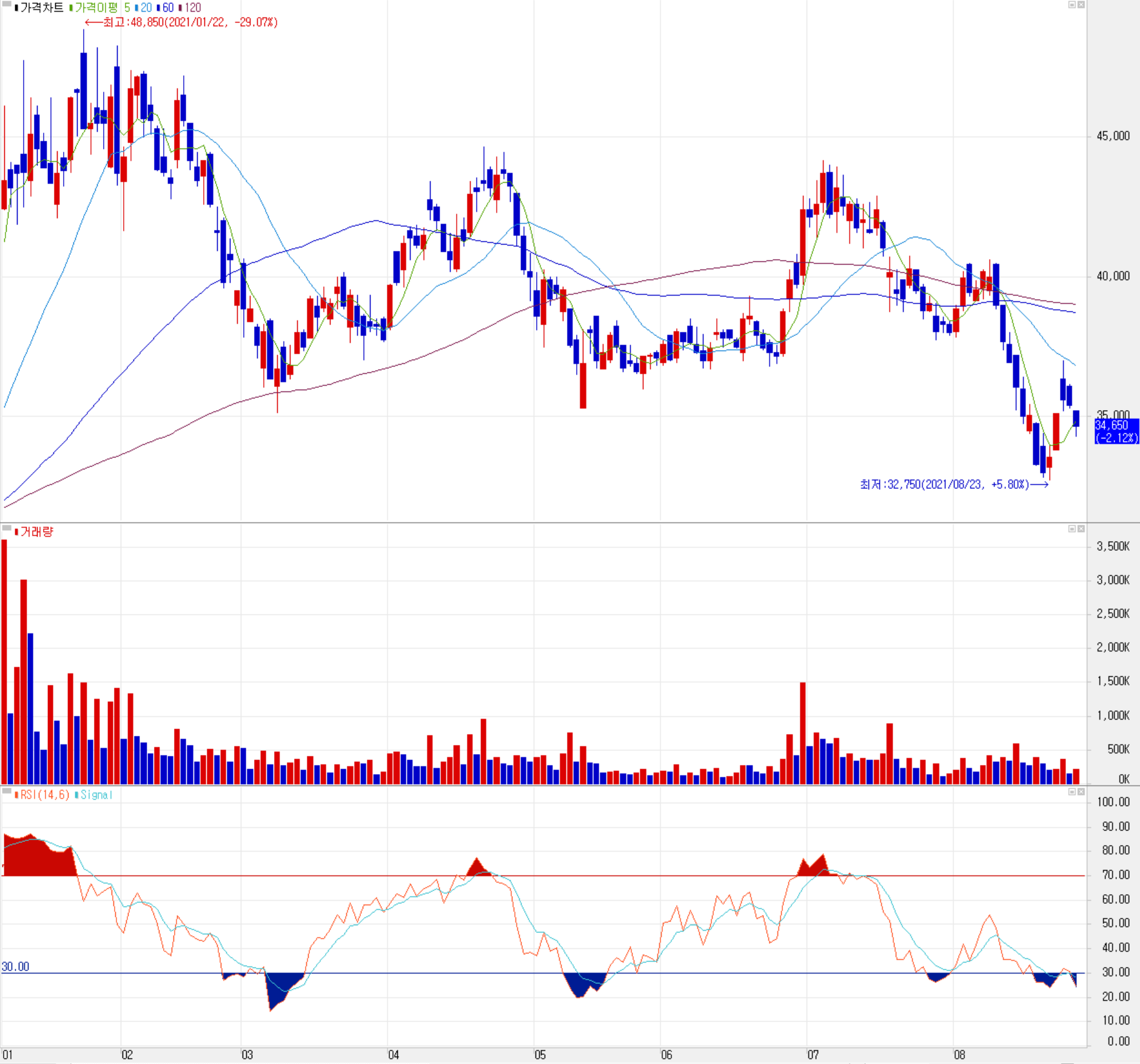
Task: Click the 40,000 price axis label
Action: tap(1113, 276)
